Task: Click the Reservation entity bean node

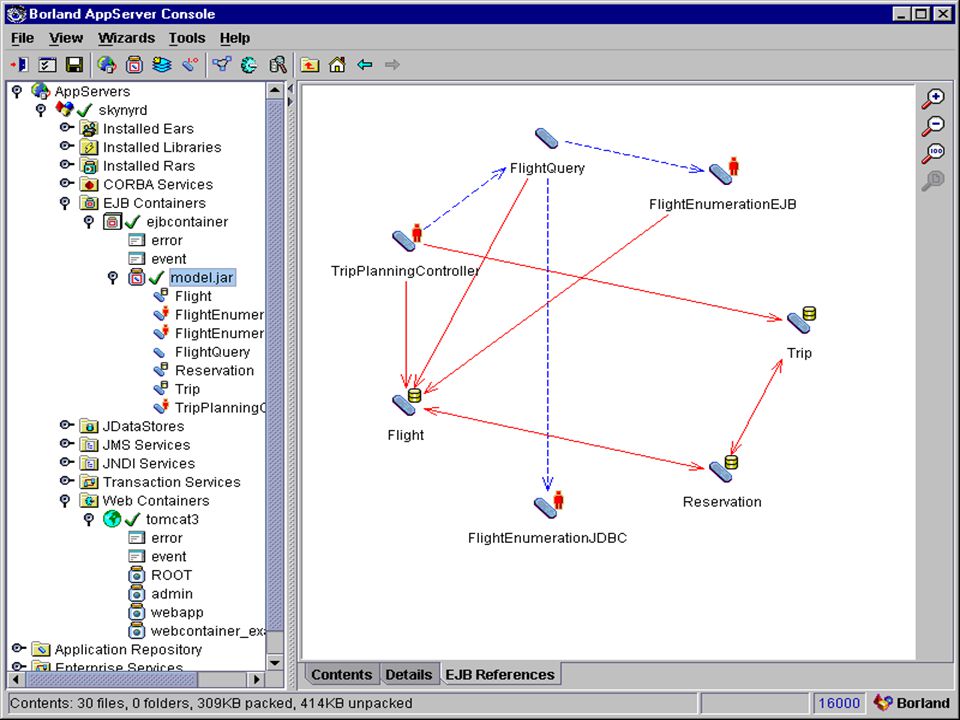Action: click(724, 468)
